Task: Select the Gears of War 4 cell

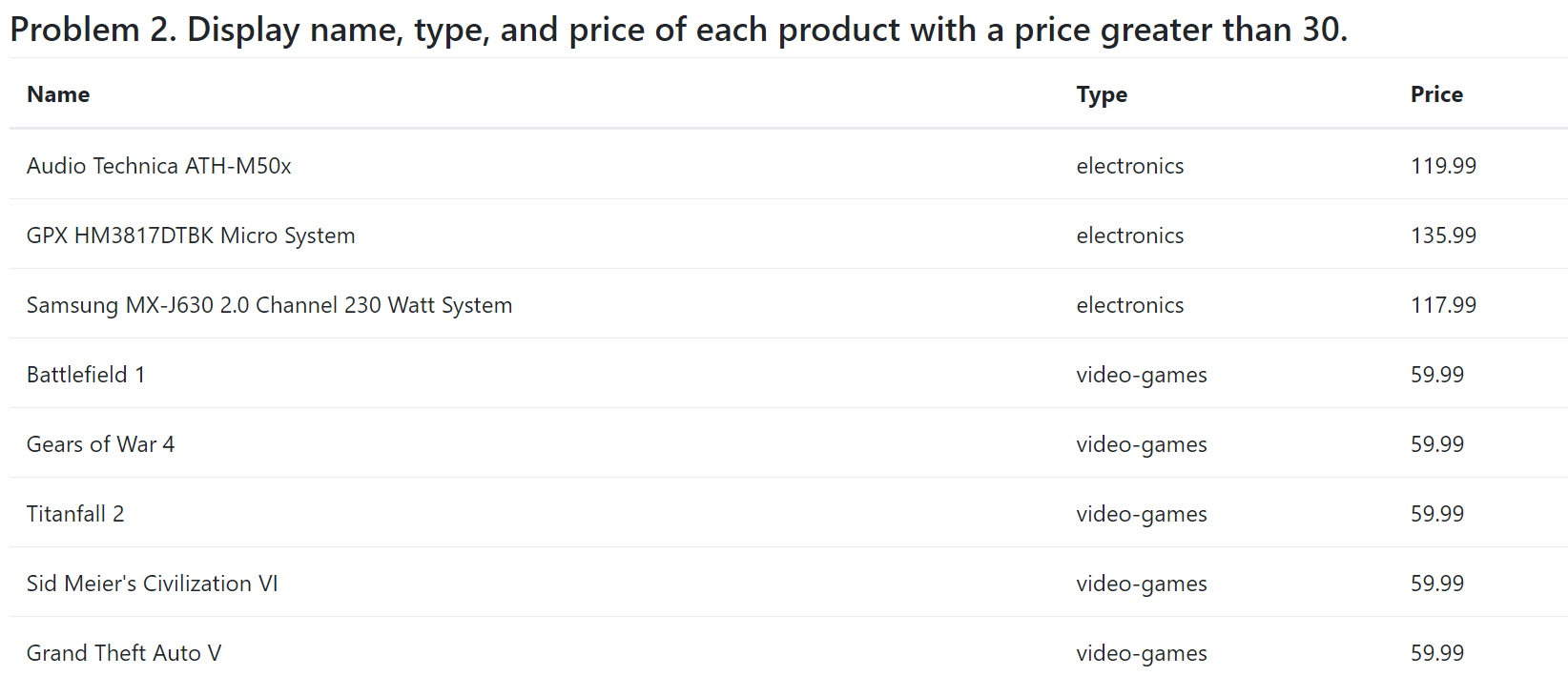Action: click(100, 444)
